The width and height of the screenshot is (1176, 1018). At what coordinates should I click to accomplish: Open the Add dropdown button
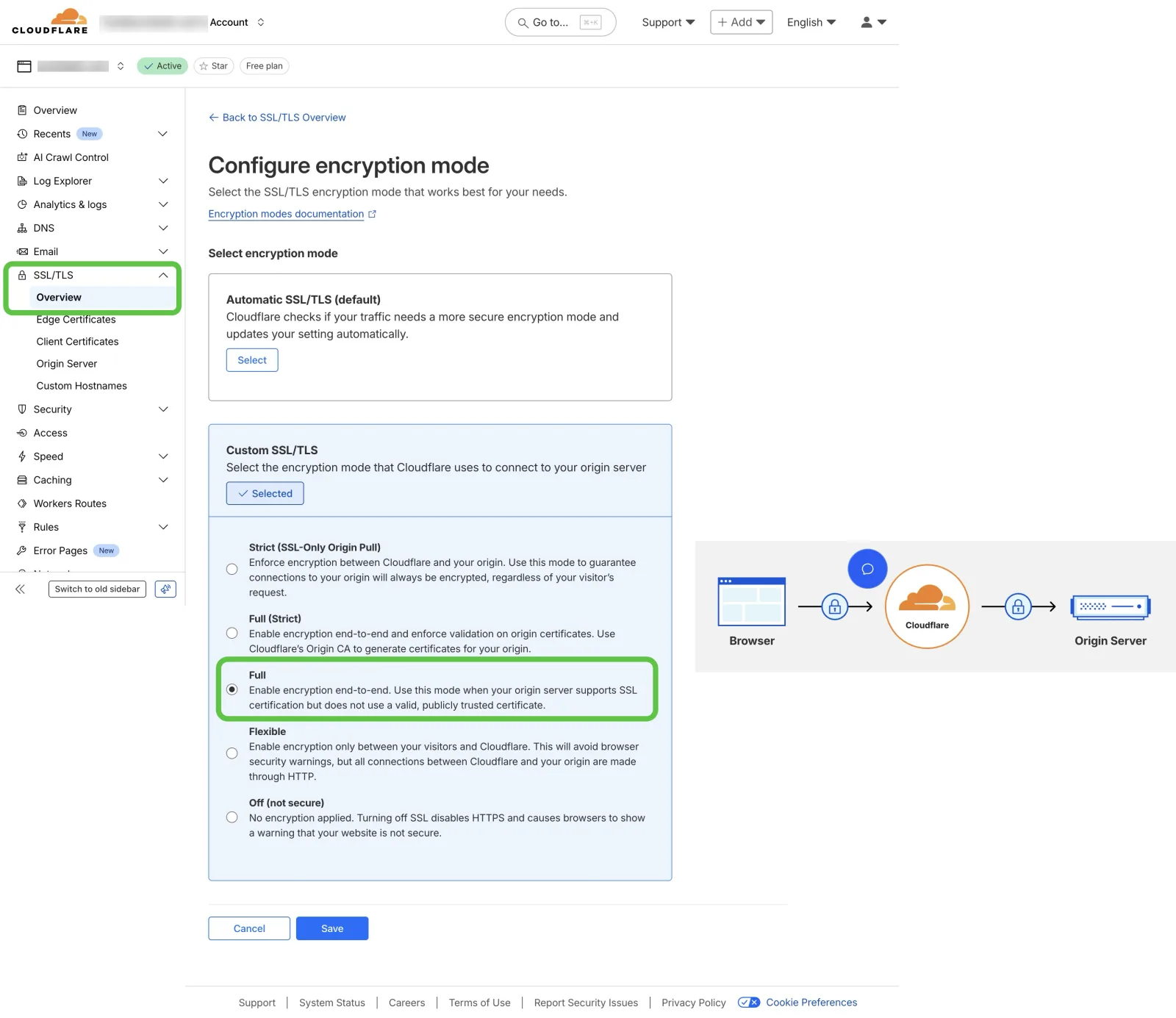coord(741,22)
